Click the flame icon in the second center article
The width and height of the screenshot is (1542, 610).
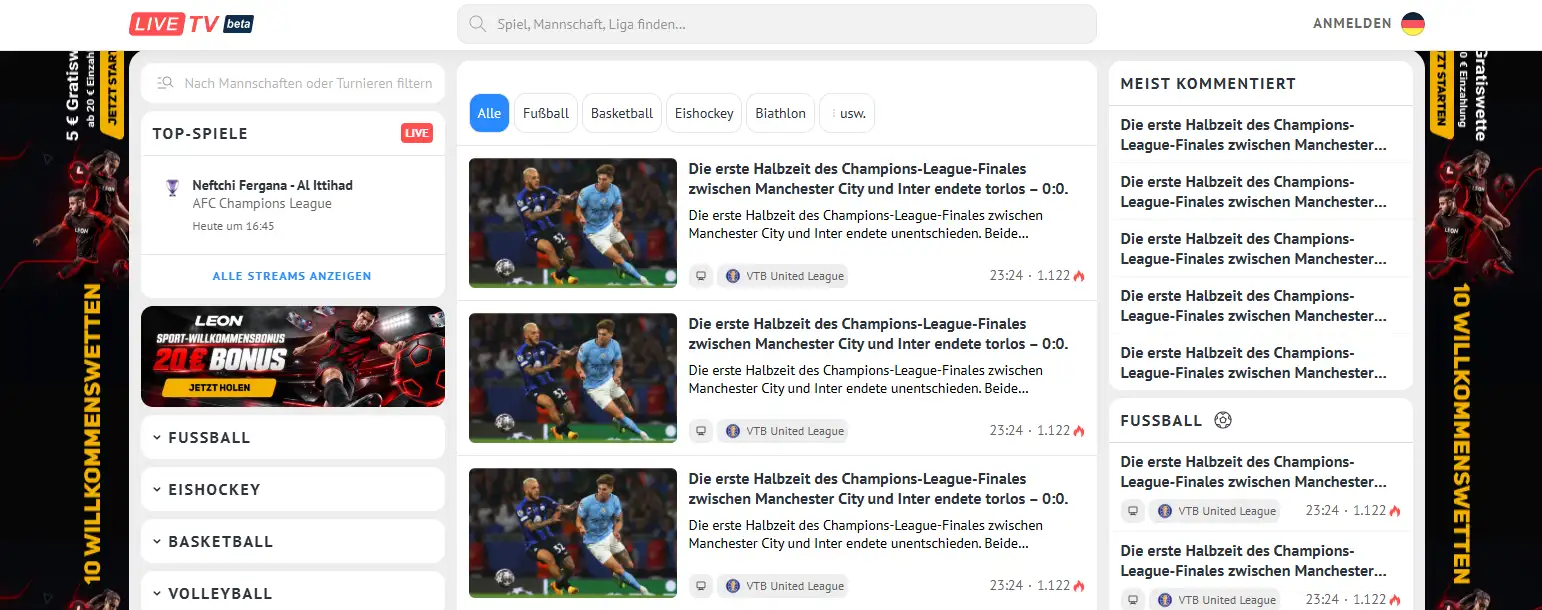[1079, 431]
